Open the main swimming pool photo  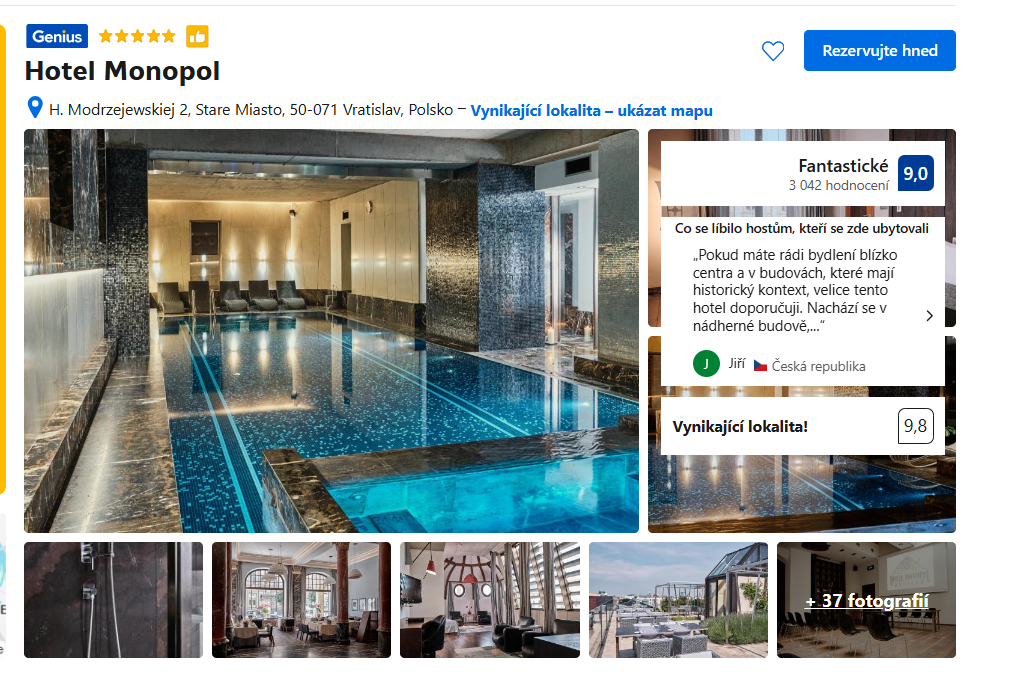[x=331, y=331]
